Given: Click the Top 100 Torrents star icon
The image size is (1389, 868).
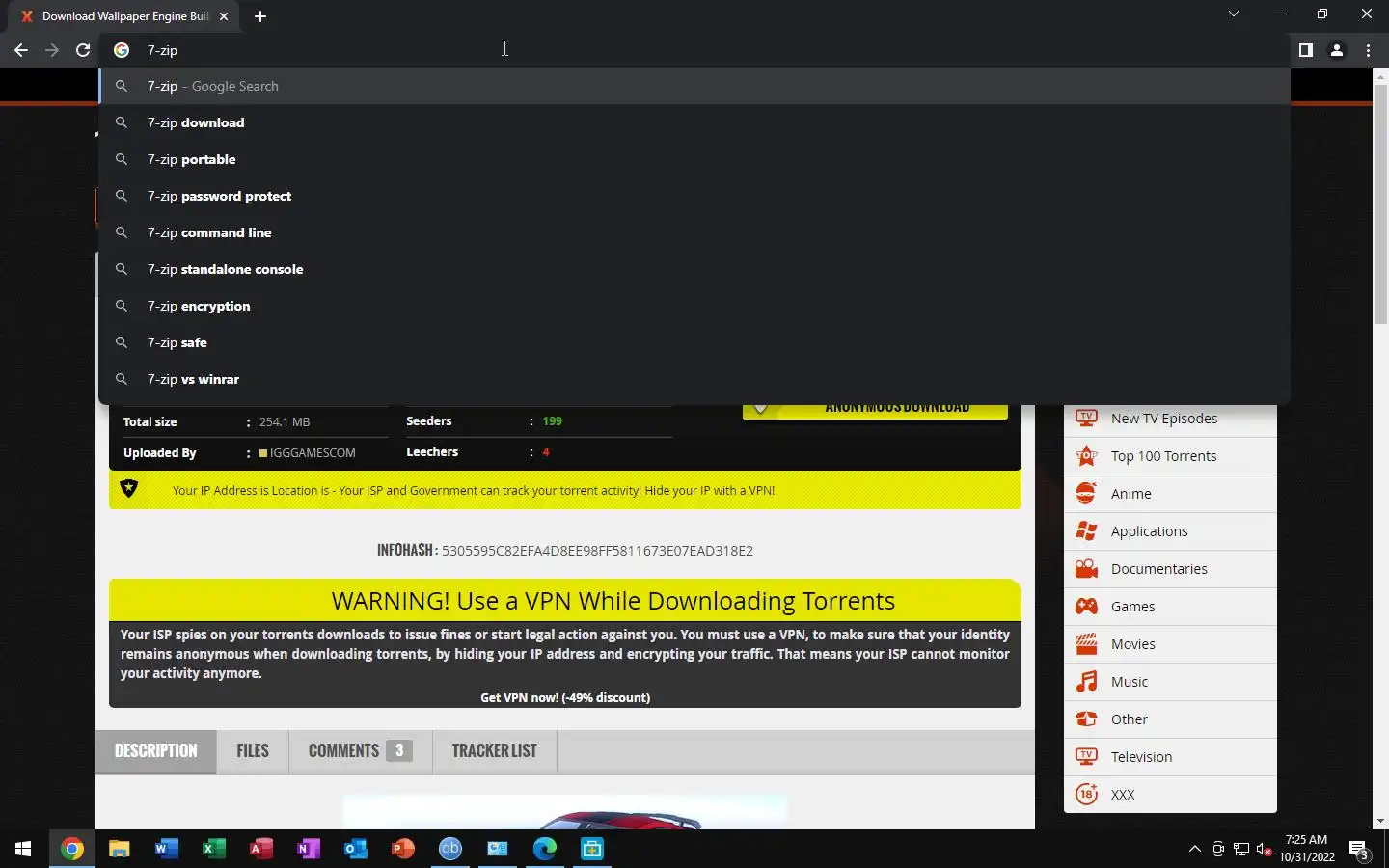Looking at the screenshot, I should pyautogui.click(x=1086, y=455).
